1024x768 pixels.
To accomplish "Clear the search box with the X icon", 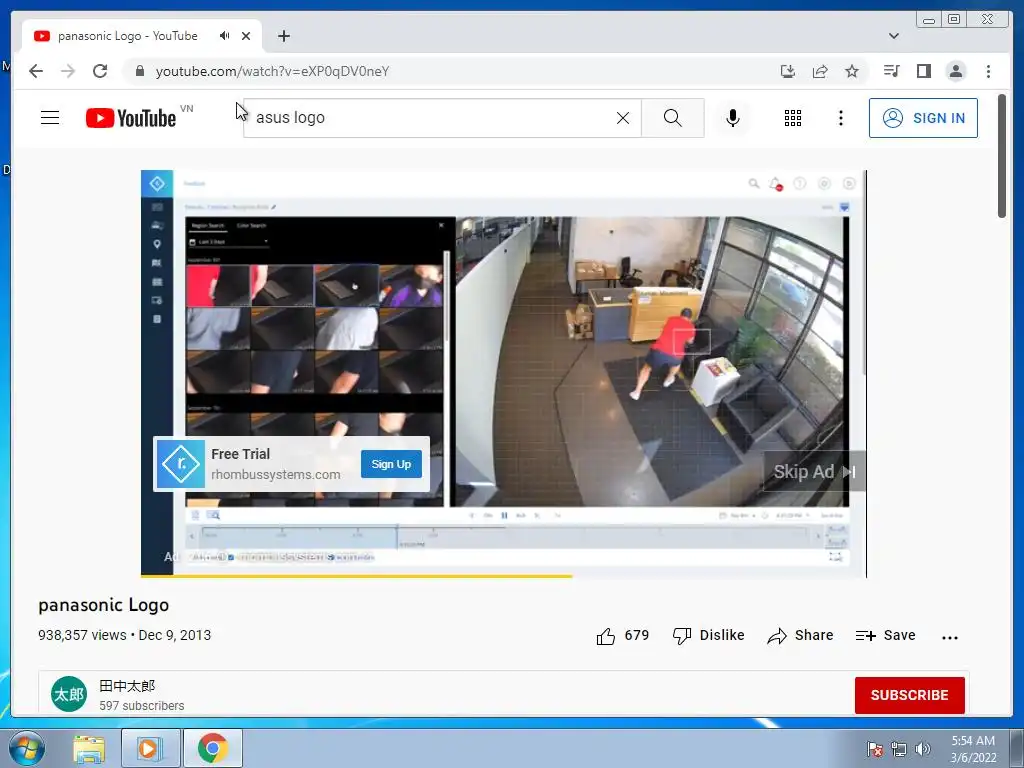I will [x=623, y=118].
